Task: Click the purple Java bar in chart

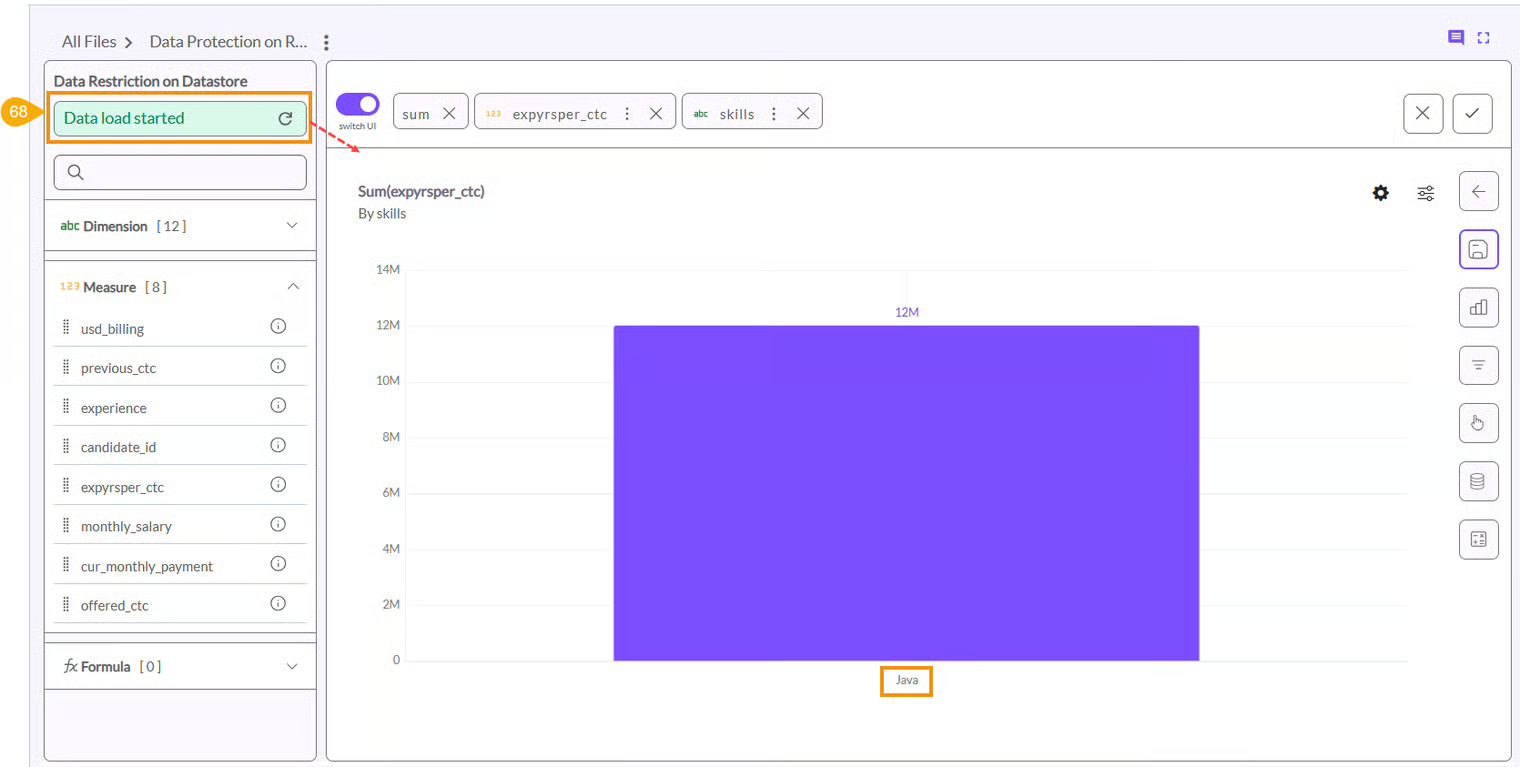Action: point(906,492)
